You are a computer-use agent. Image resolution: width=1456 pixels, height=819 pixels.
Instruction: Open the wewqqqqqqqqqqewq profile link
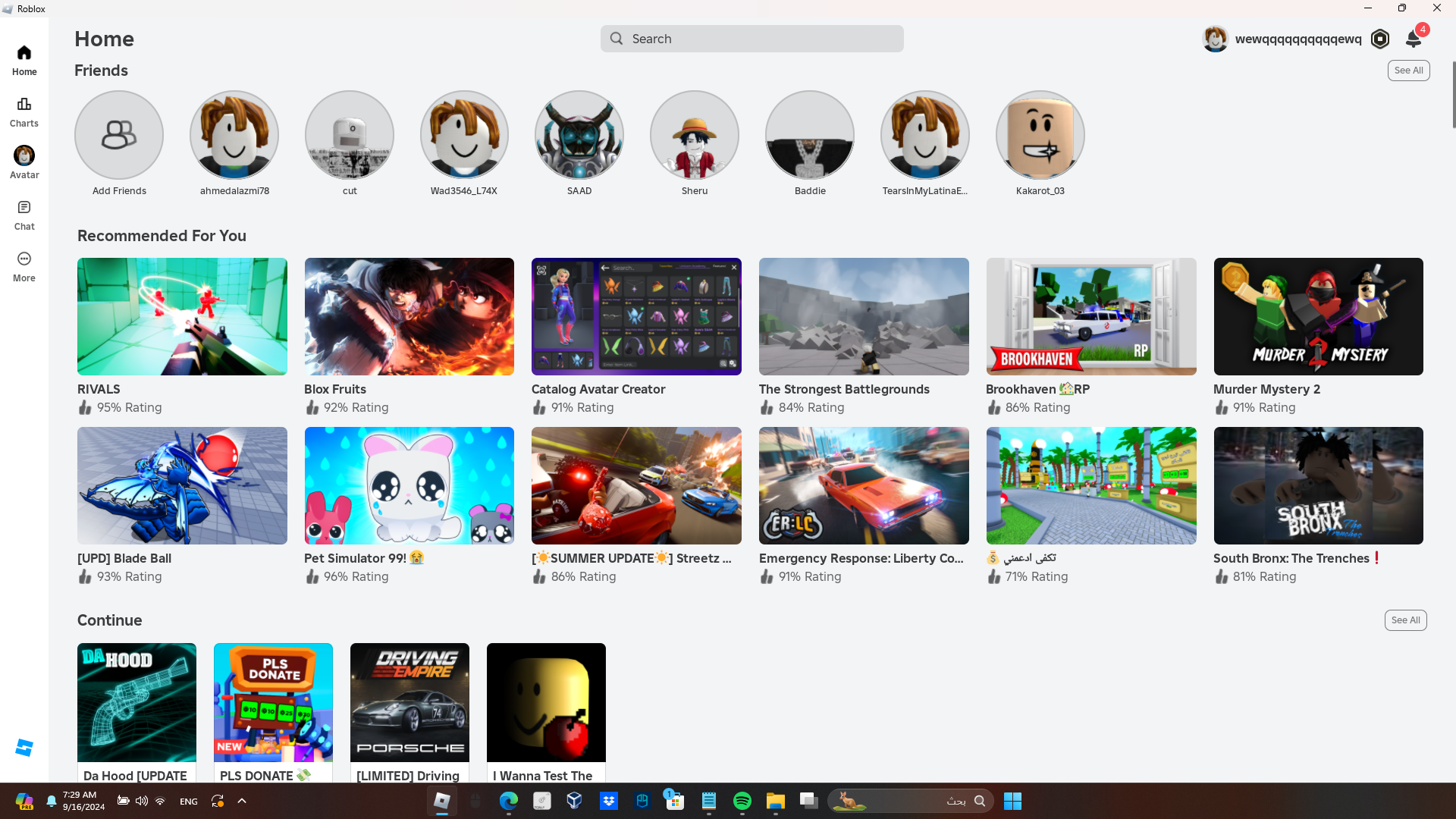point(1298,39)
